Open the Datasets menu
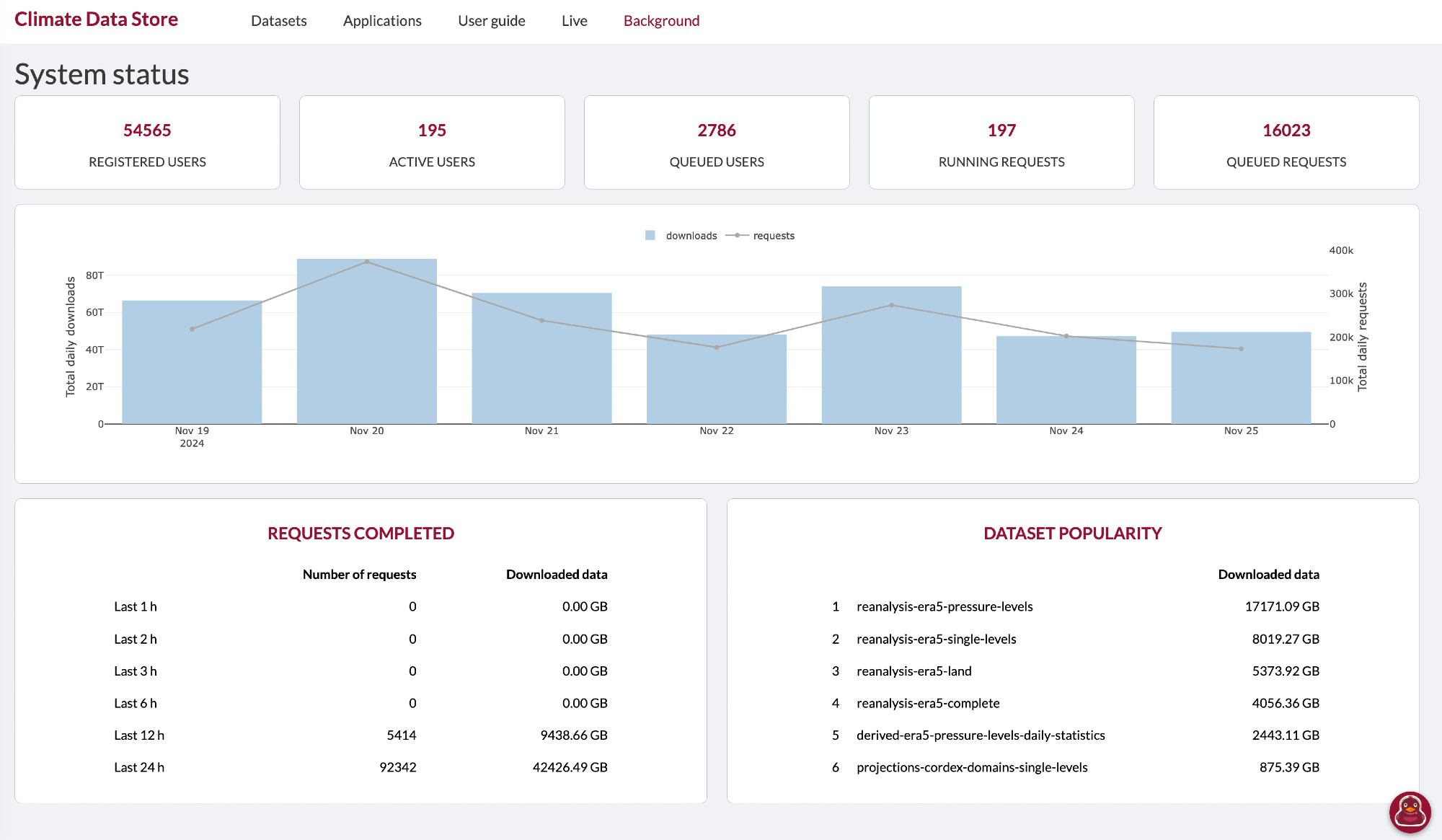Image resolution: width=1442 pixels, height=840 pixels. coord(279,21)
